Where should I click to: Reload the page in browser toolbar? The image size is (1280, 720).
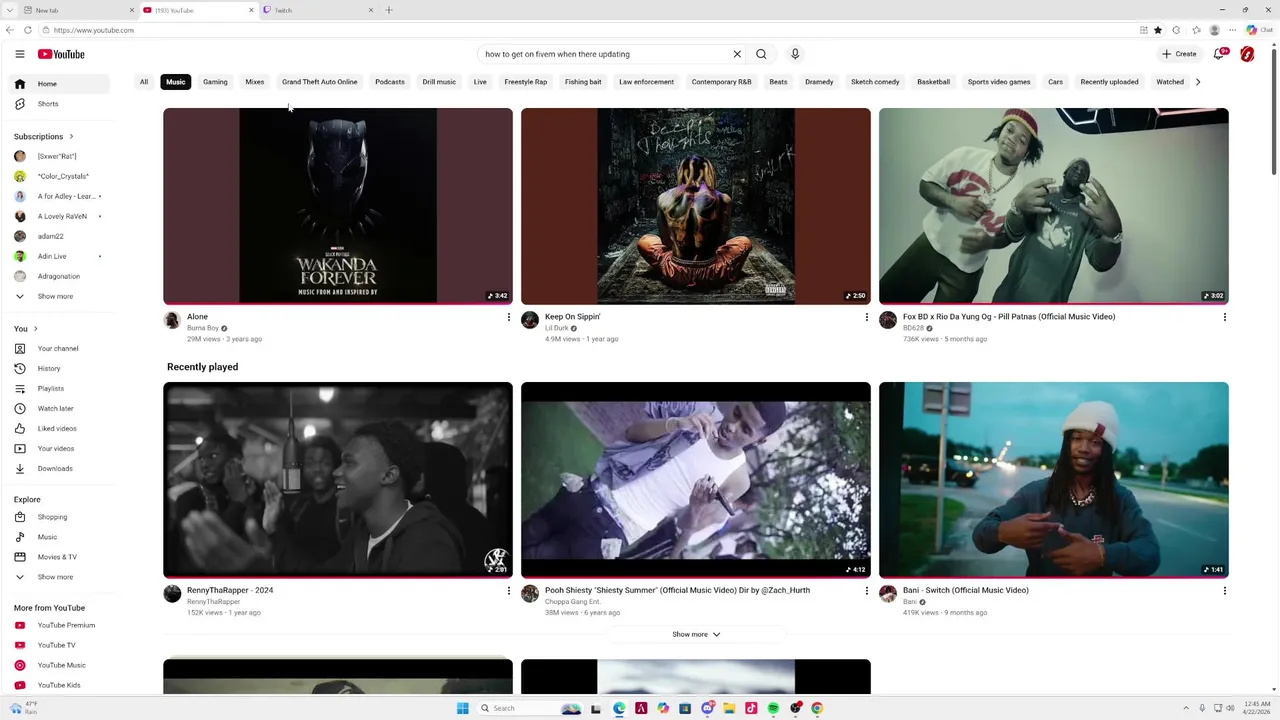27,30
